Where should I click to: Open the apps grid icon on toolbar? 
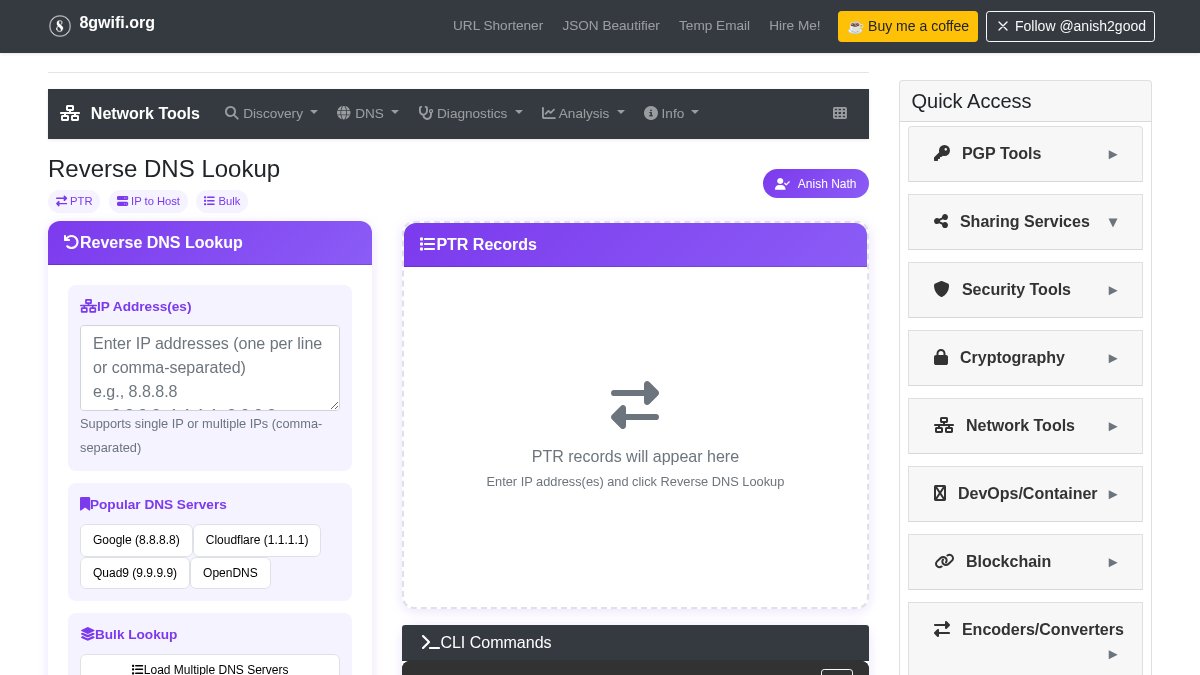(x=840, y=113)
